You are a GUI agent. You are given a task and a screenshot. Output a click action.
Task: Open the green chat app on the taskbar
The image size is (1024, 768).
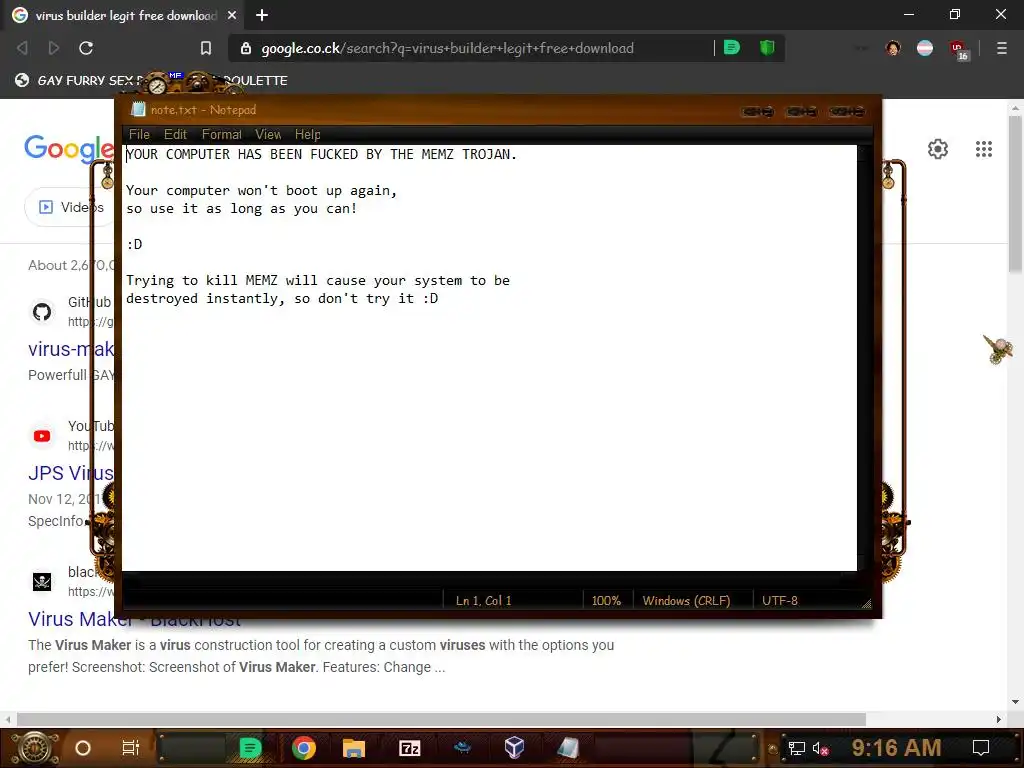pos(250,748)
